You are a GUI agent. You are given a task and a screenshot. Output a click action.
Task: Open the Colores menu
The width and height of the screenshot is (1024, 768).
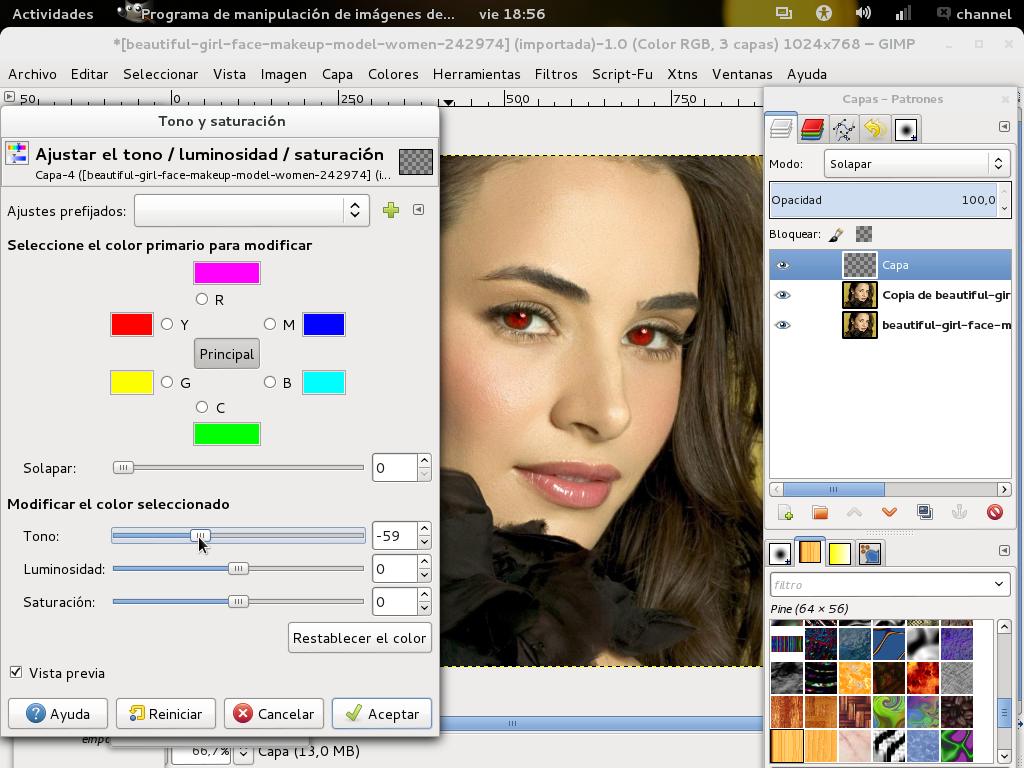tap(393, 74)
